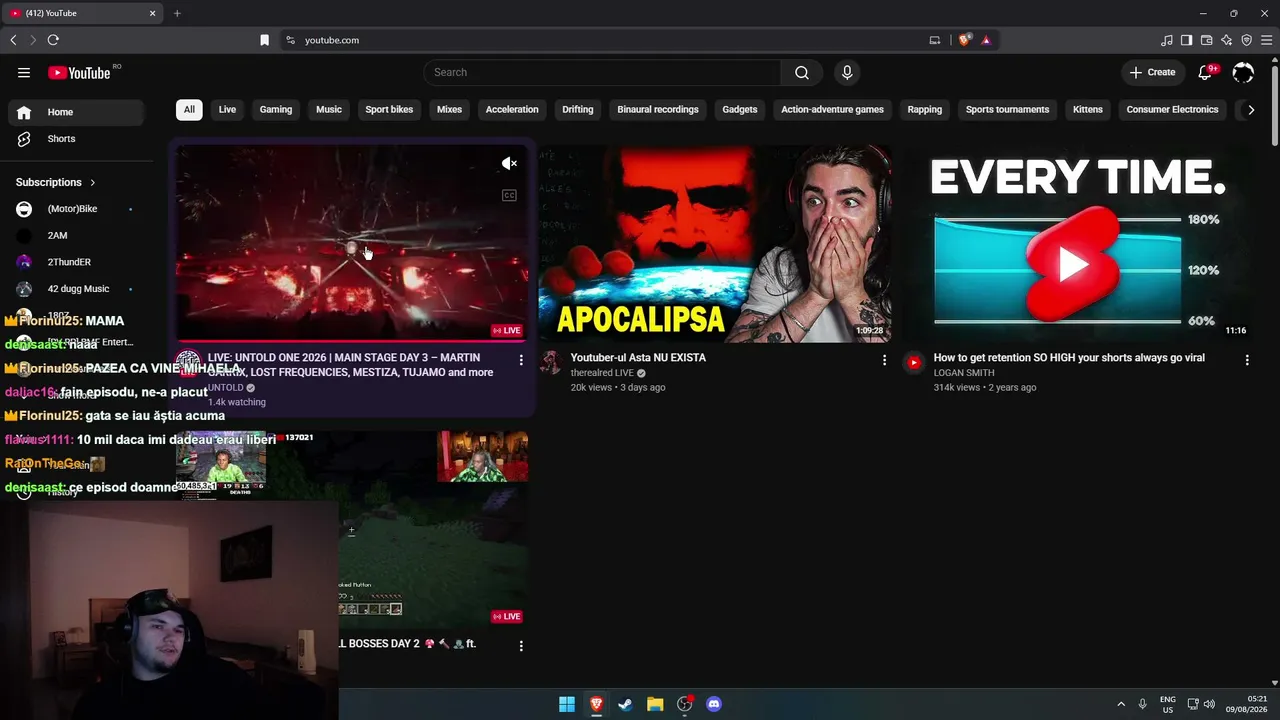This screenshot has width=1280, height=720.
Task: Filter feed by Music
Action: pyautogui.click(x=329, y=109)
